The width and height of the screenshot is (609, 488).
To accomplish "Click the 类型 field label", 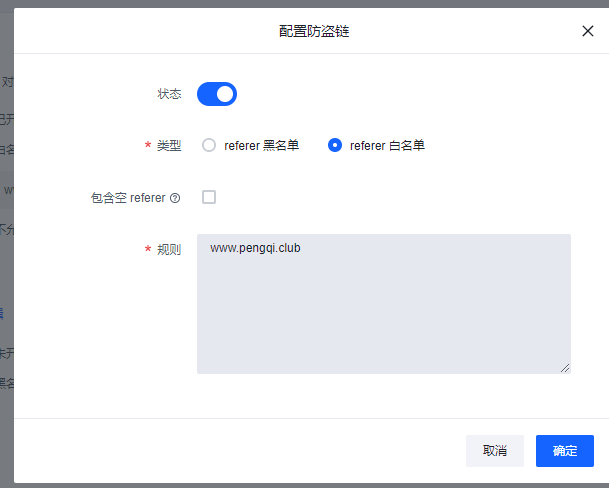I will click(x=169, y=146).
